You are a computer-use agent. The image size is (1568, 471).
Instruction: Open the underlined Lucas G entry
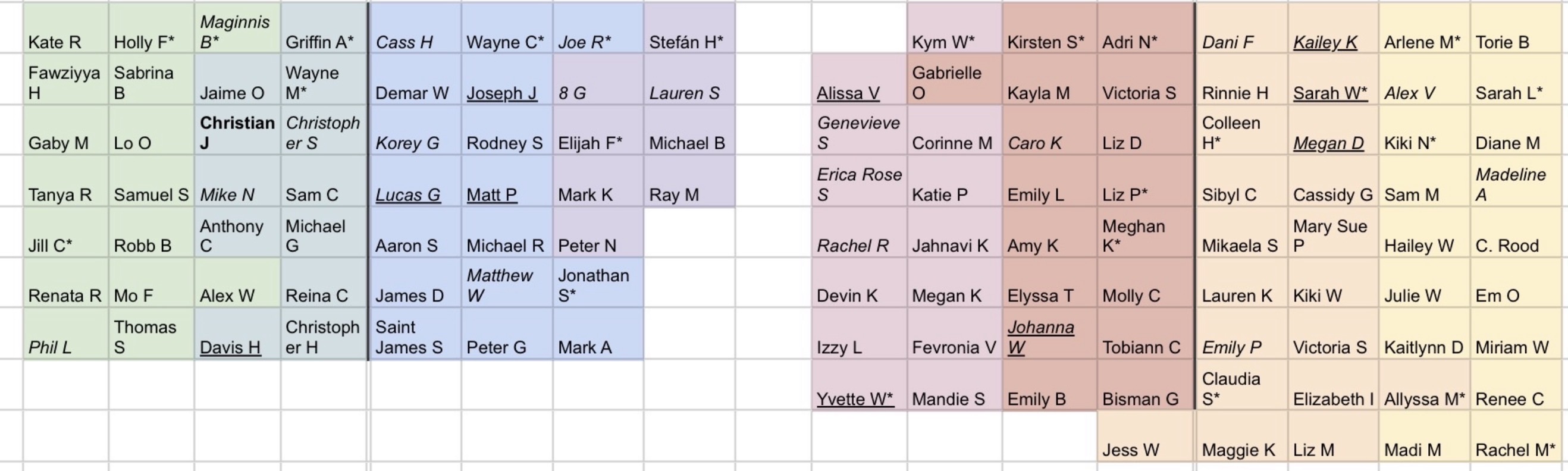click(407, 194)
